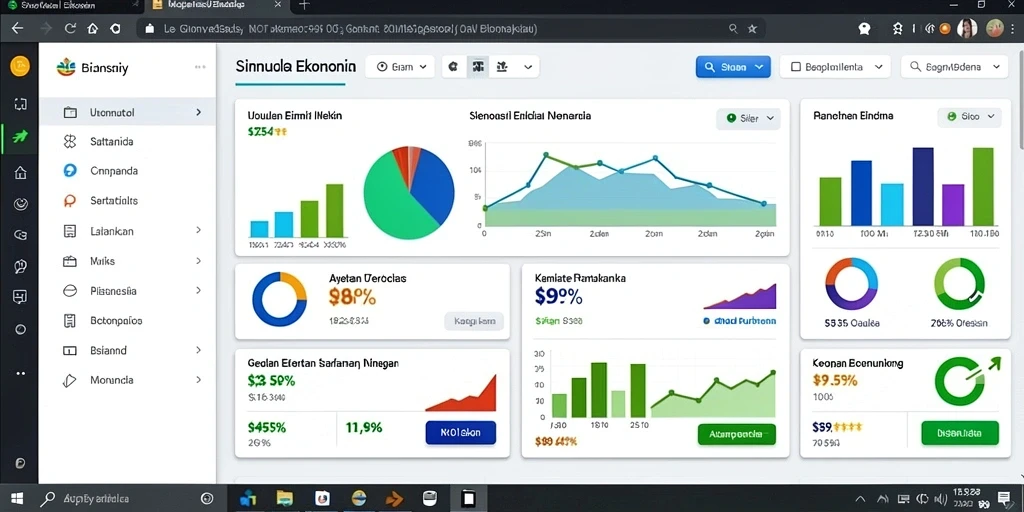Select the Cnnpanda sidebar icon
The height and width of the screenshot is (512, 1024).
click(70, 171)
